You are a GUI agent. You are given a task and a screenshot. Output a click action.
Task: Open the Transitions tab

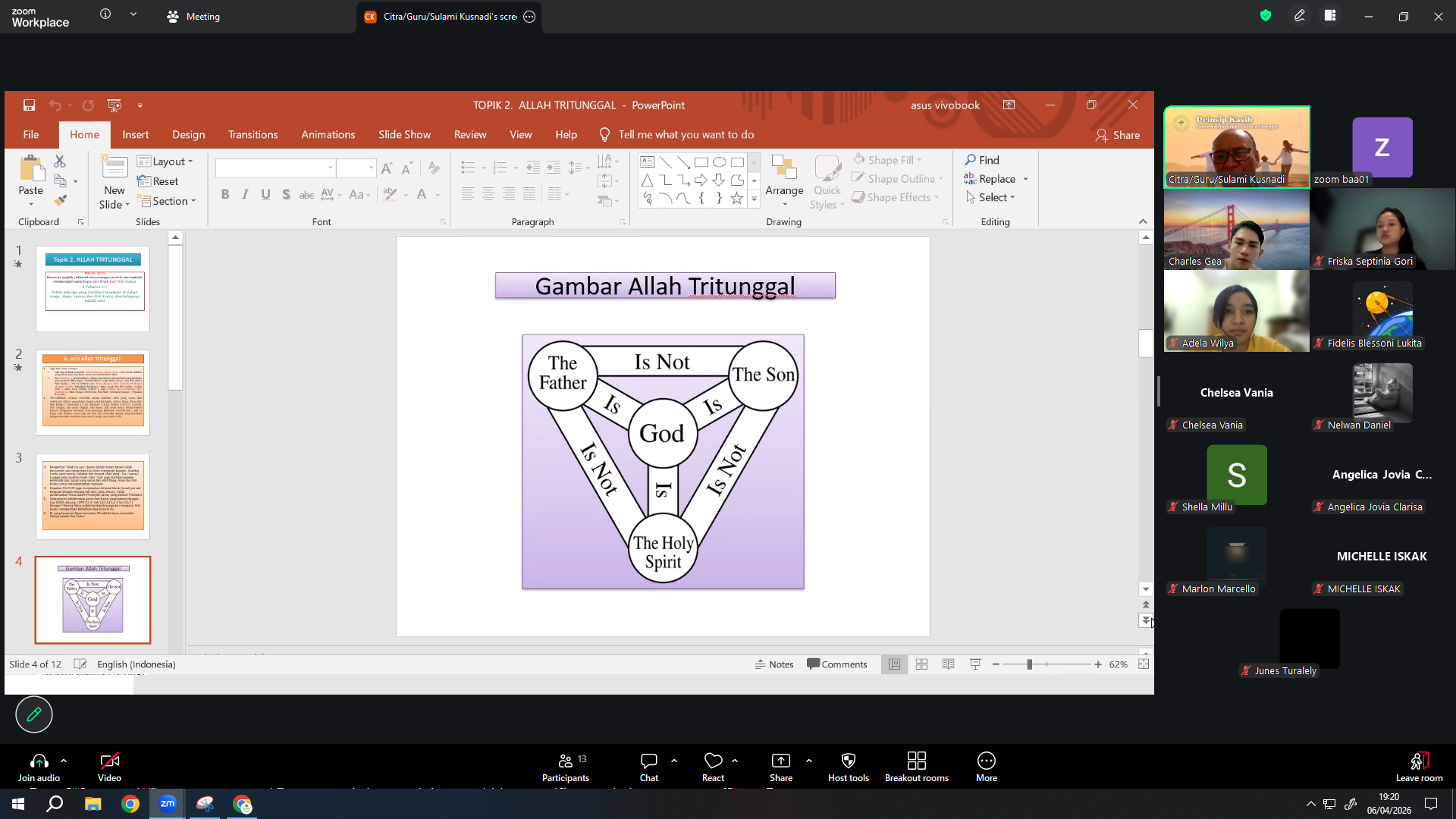(x=253, y=134)
